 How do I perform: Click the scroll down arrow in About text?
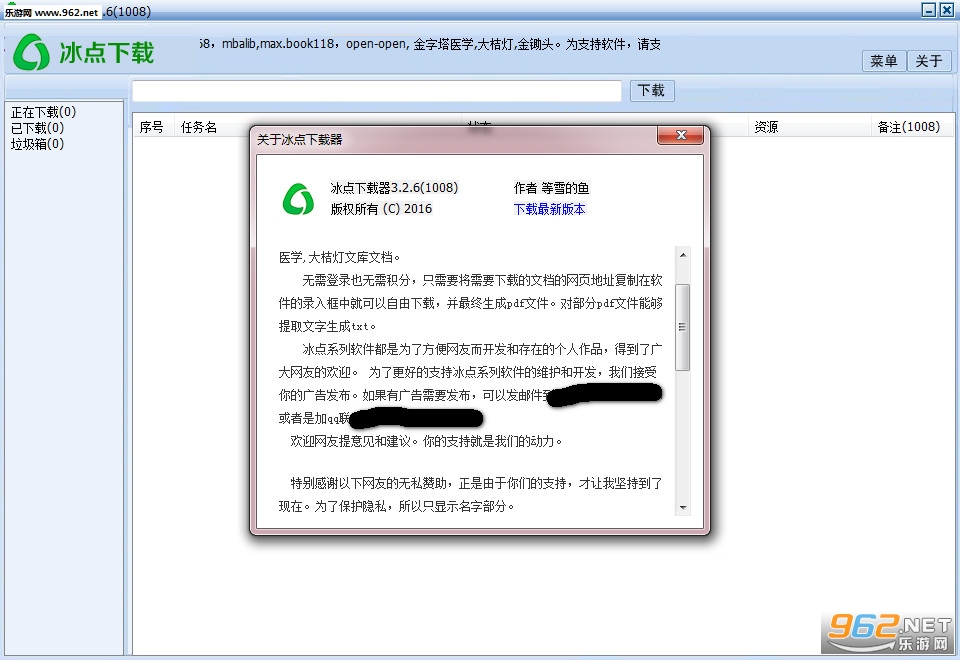point(683,508)
